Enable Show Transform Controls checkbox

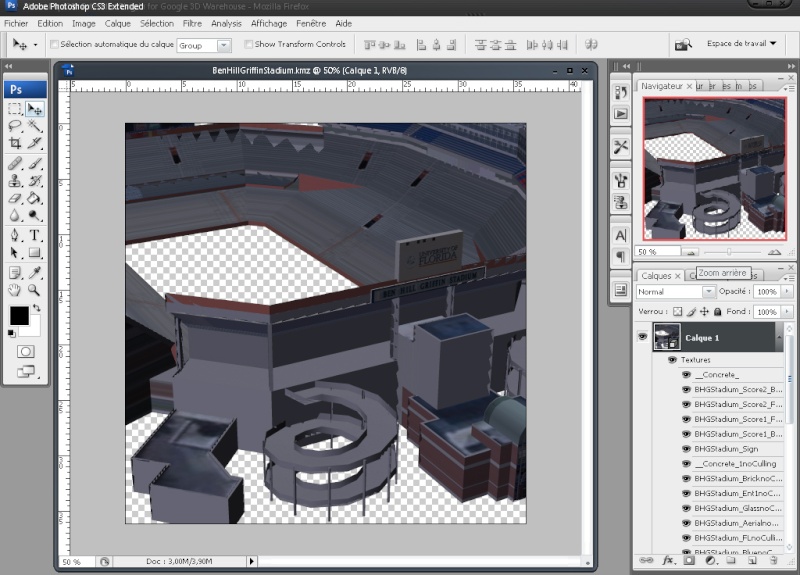(248, 44)
